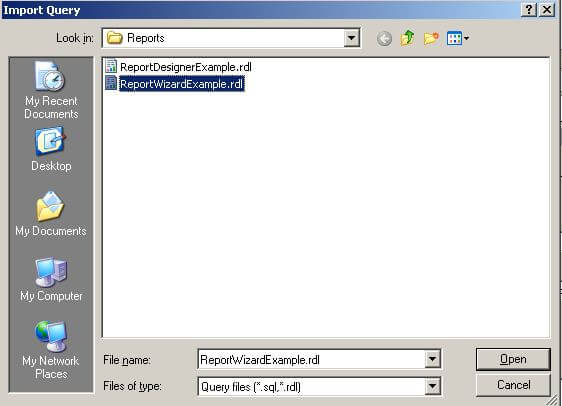Click the ReportDesignerExample.rdl file icon

pyautogui.click(x=111, y=66)
